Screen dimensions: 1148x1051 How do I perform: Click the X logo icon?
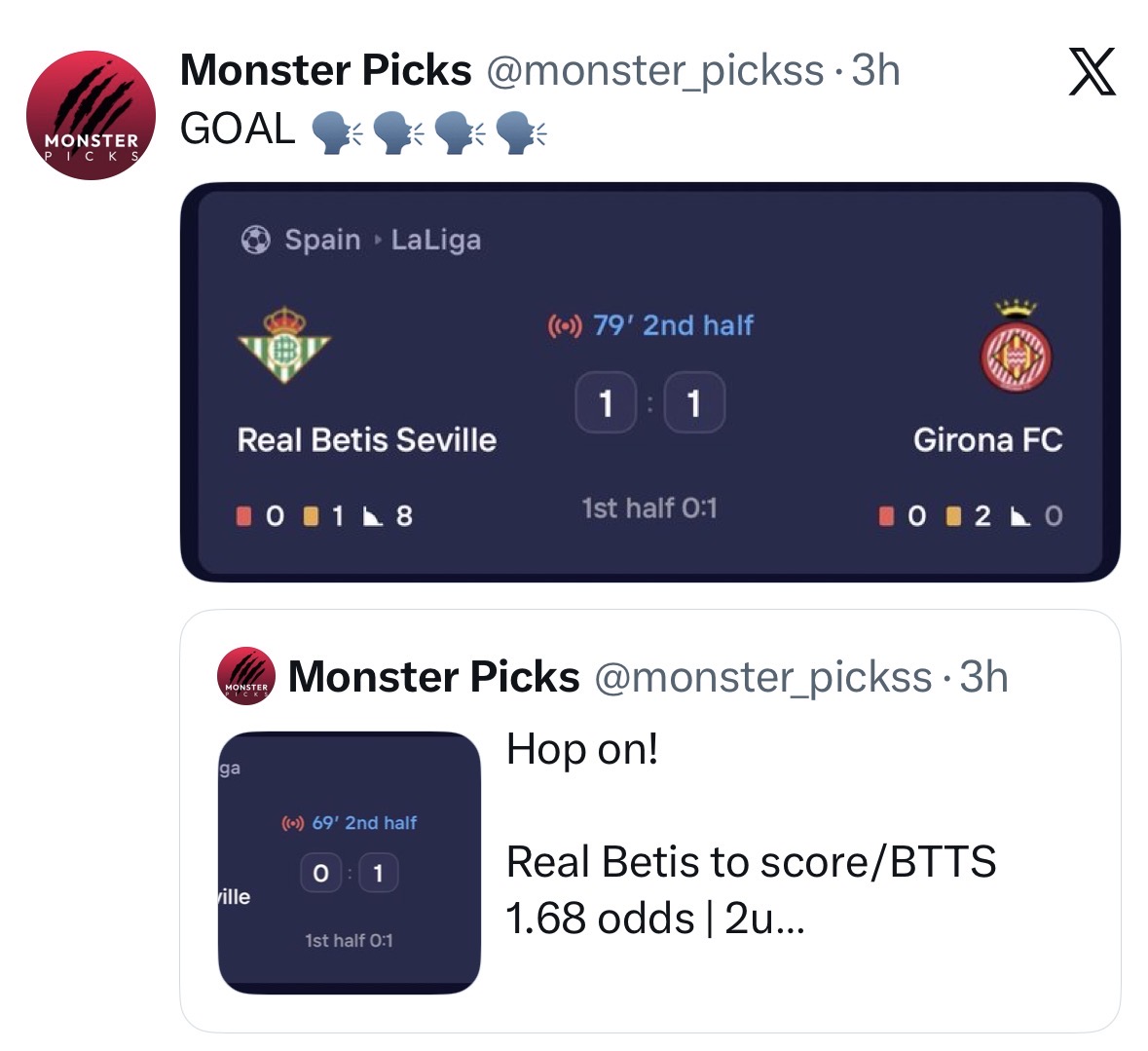tap(1092, 72)
